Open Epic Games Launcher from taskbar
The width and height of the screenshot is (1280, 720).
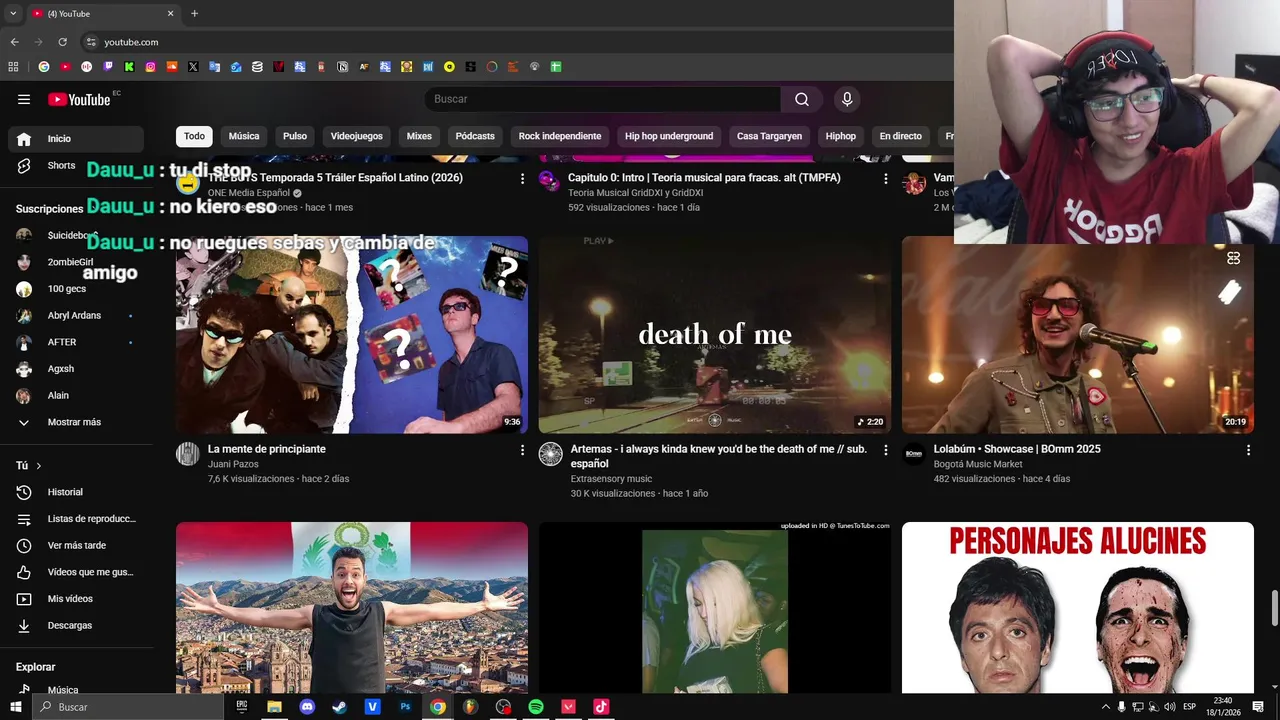(242, 706)
